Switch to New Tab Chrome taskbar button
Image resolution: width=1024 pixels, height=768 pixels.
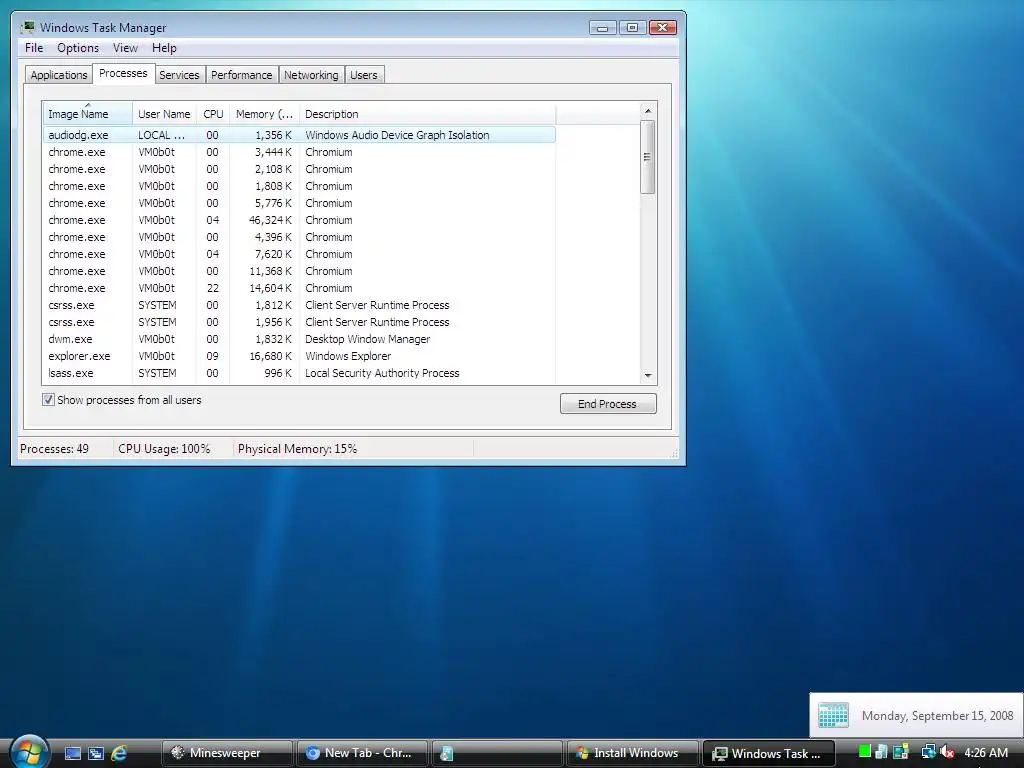click(x=362, y=753)
